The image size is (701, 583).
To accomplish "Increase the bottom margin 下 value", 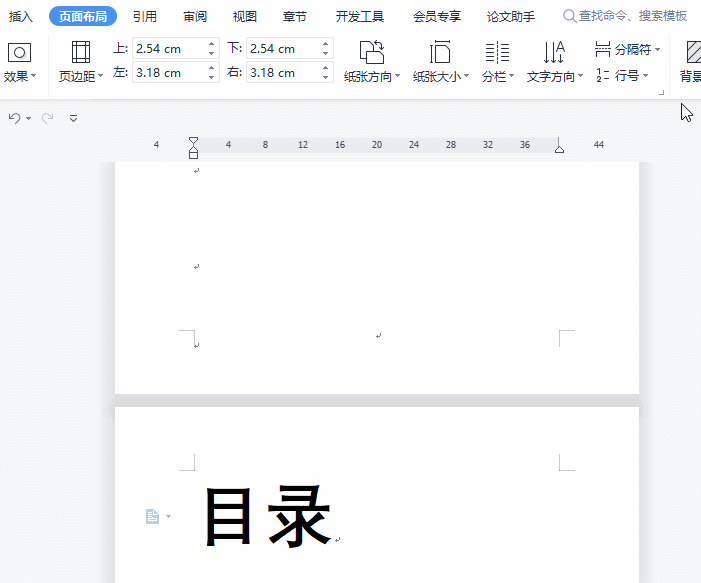I will click(325, 44).
